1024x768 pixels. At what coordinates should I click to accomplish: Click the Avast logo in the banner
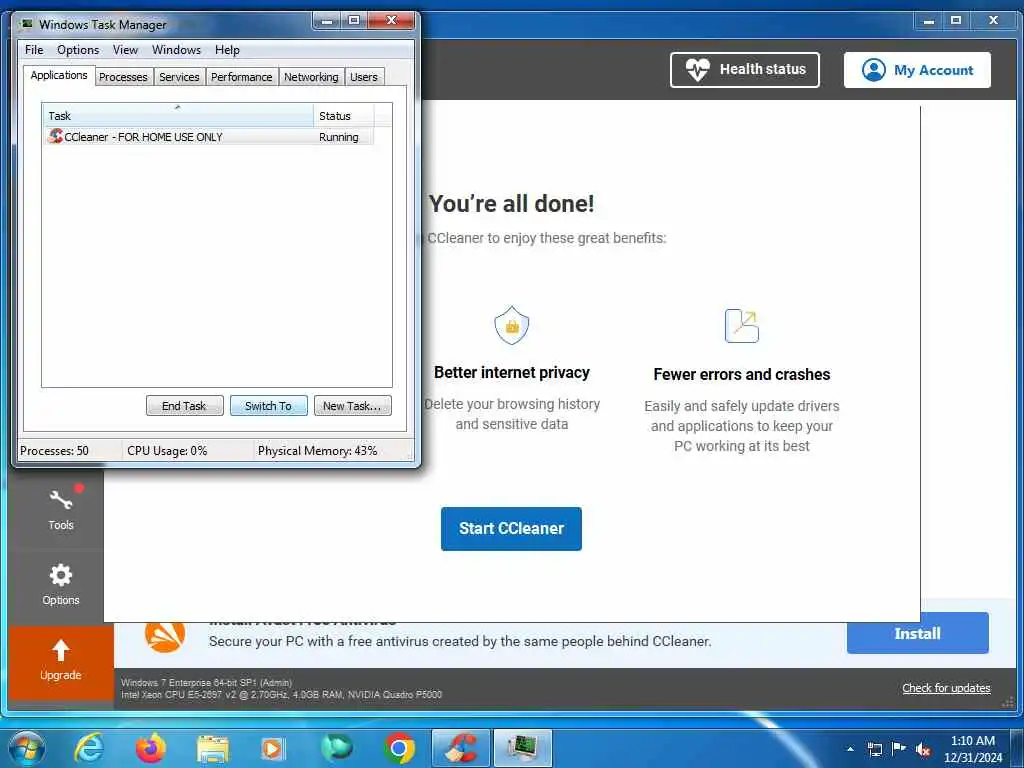[x=165, y=635]
